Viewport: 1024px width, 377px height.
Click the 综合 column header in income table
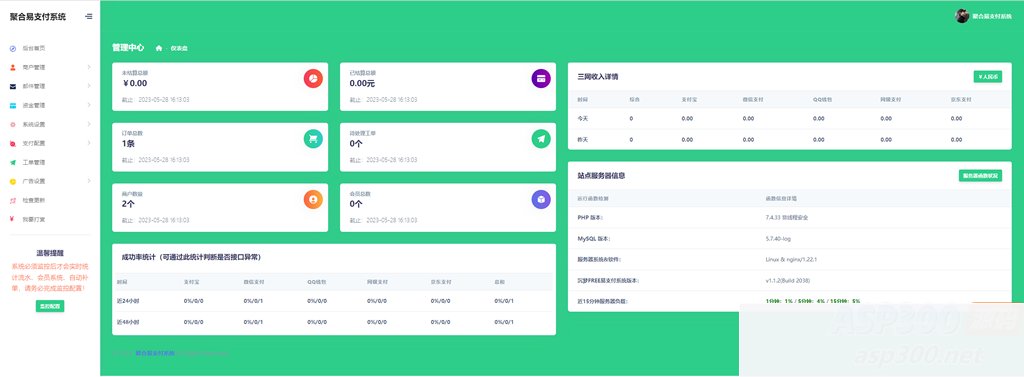pyautogui.click(x=634, y=99)
